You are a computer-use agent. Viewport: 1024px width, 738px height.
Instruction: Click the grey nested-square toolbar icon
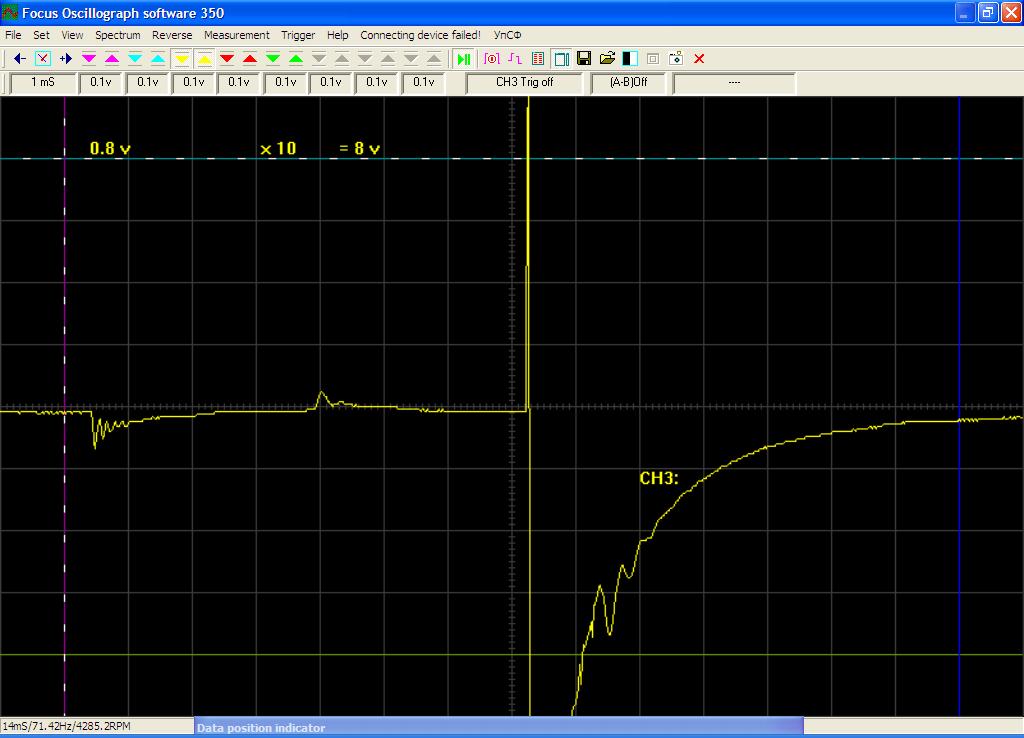point(653,59)
